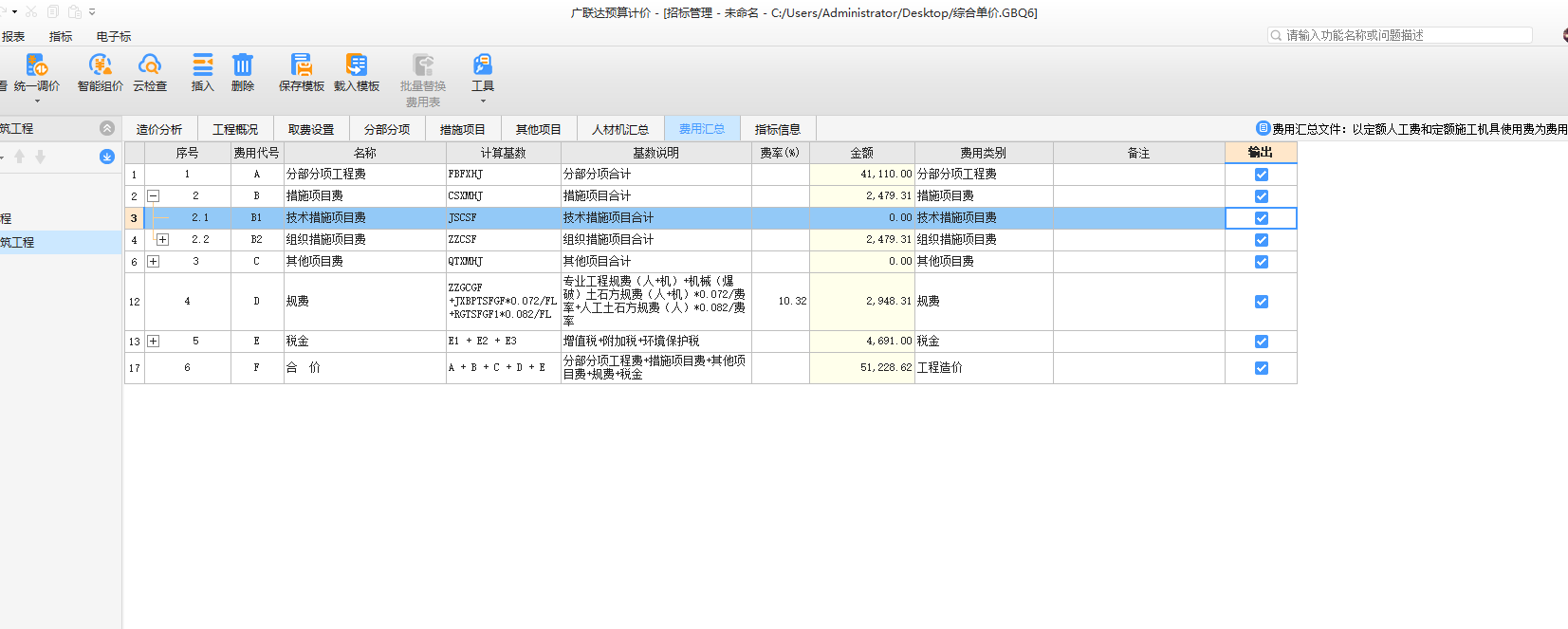The width and height of the screenshot is (1568, 629).
Task: Click 载入模板 load template icon
Action: (x=357, y=65)
